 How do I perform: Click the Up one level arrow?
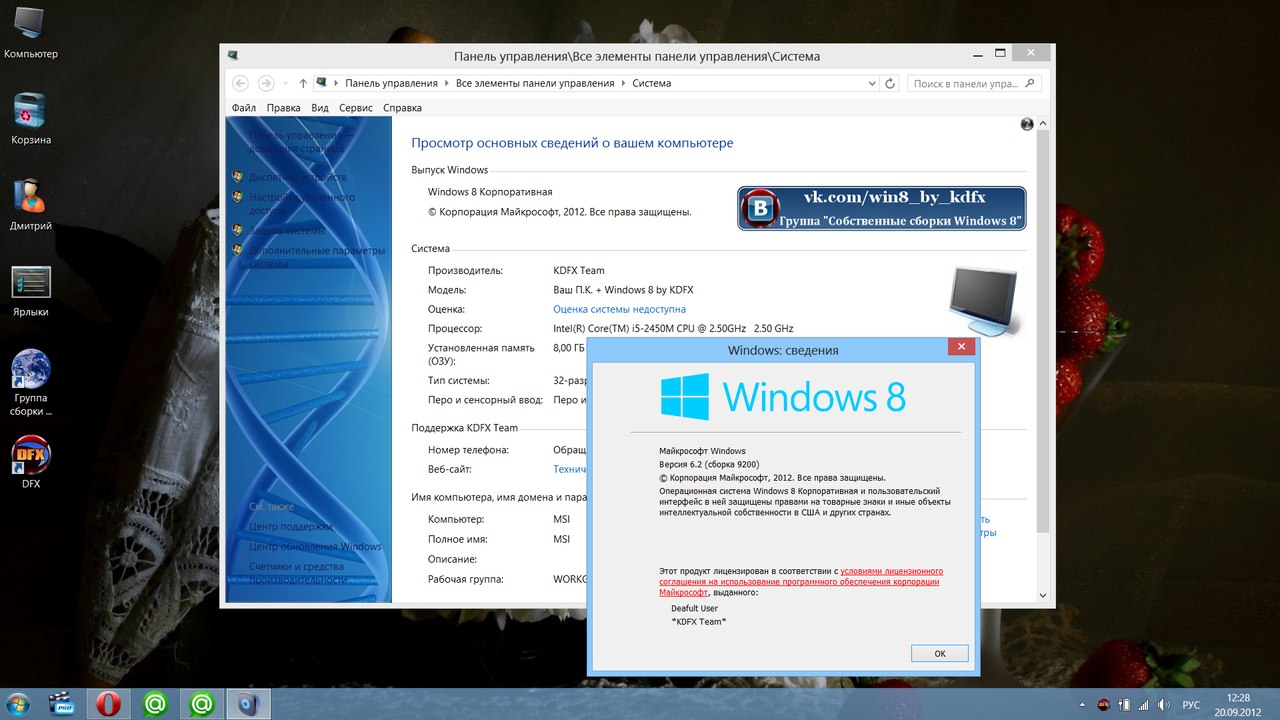(303, 84)
